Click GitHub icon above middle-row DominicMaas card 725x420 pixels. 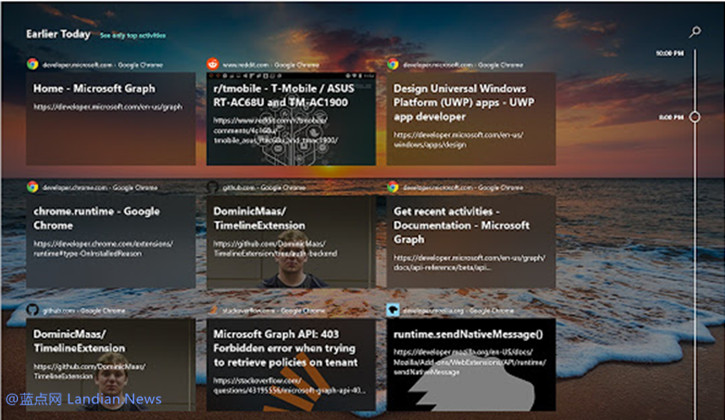pyautogui.click(x=213, y=186)
